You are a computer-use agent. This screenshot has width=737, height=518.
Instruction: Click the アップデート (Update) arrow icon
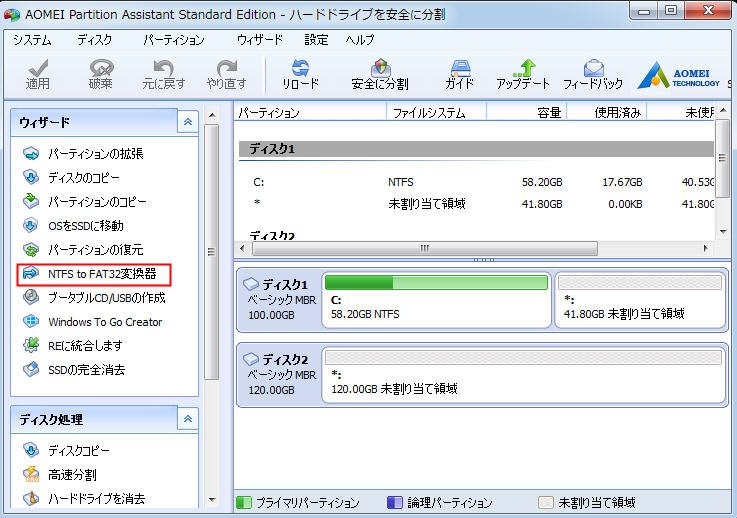[x=525, y=67]
